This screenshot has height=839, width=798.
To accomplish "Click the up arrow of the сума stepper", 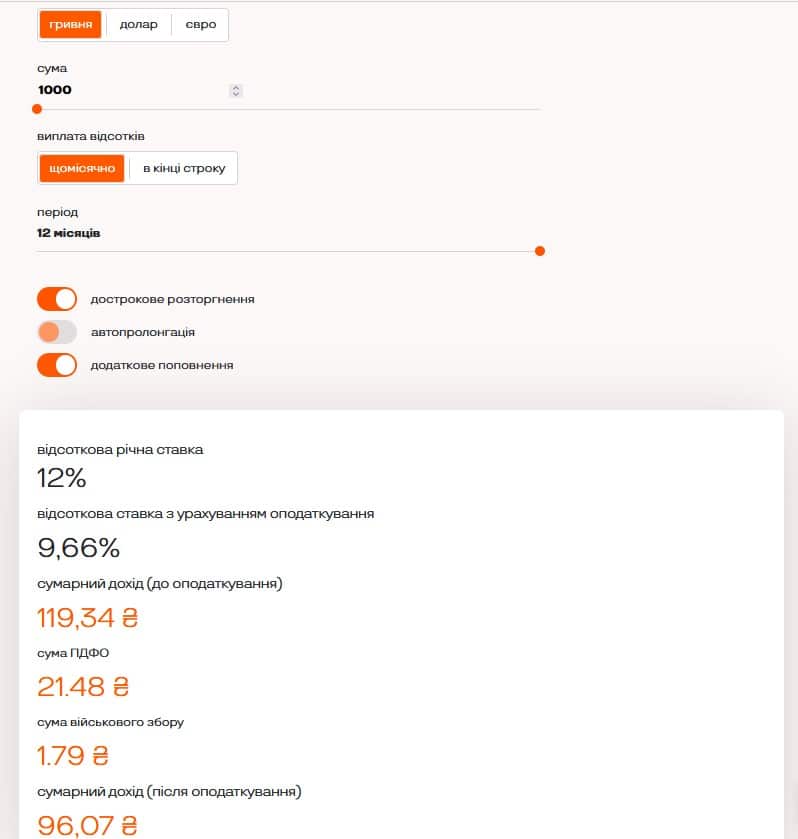I will [x=236, y=87].
